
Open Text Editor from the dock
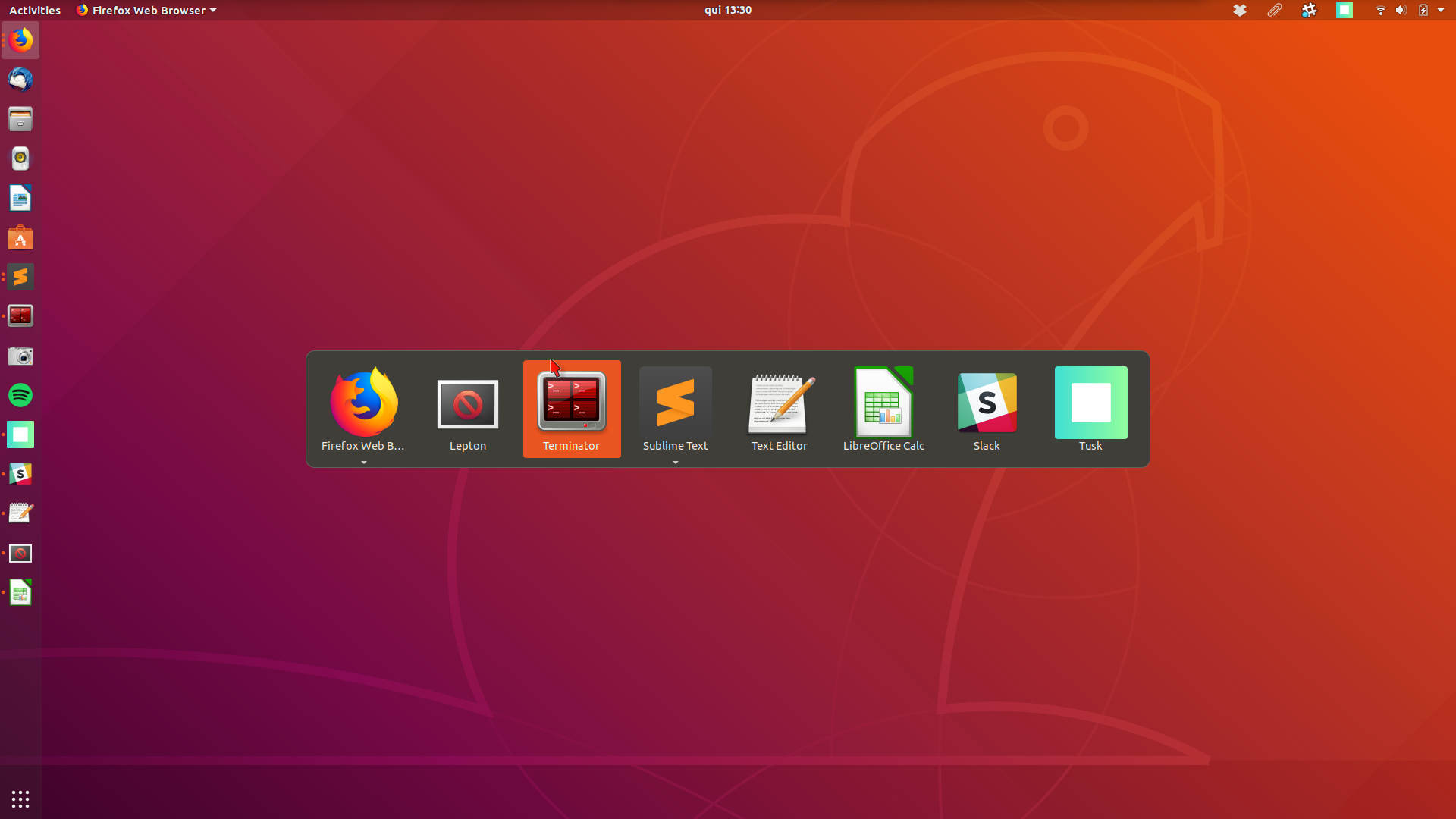click(20, 513)
